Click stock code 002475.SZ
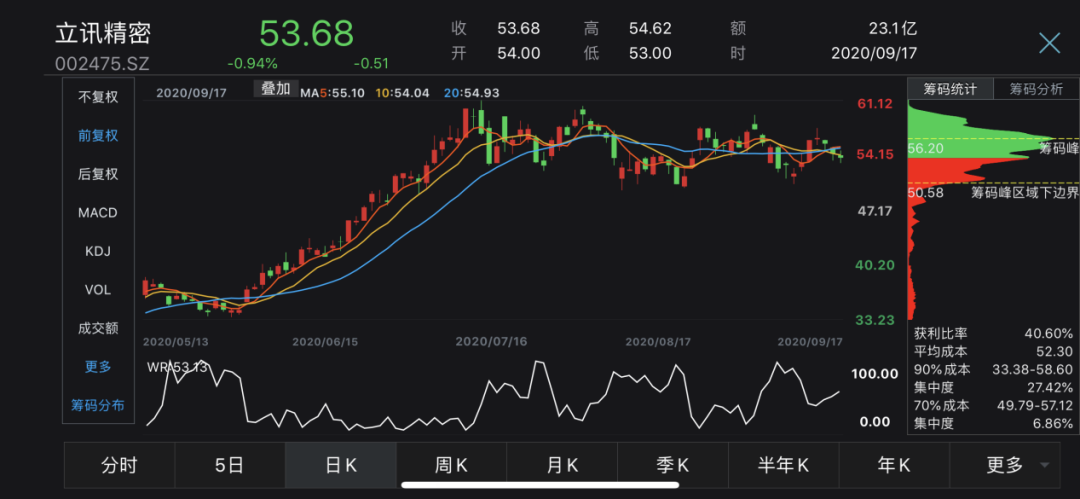Screen dimensions: 1080x499 tap(102, 64)
